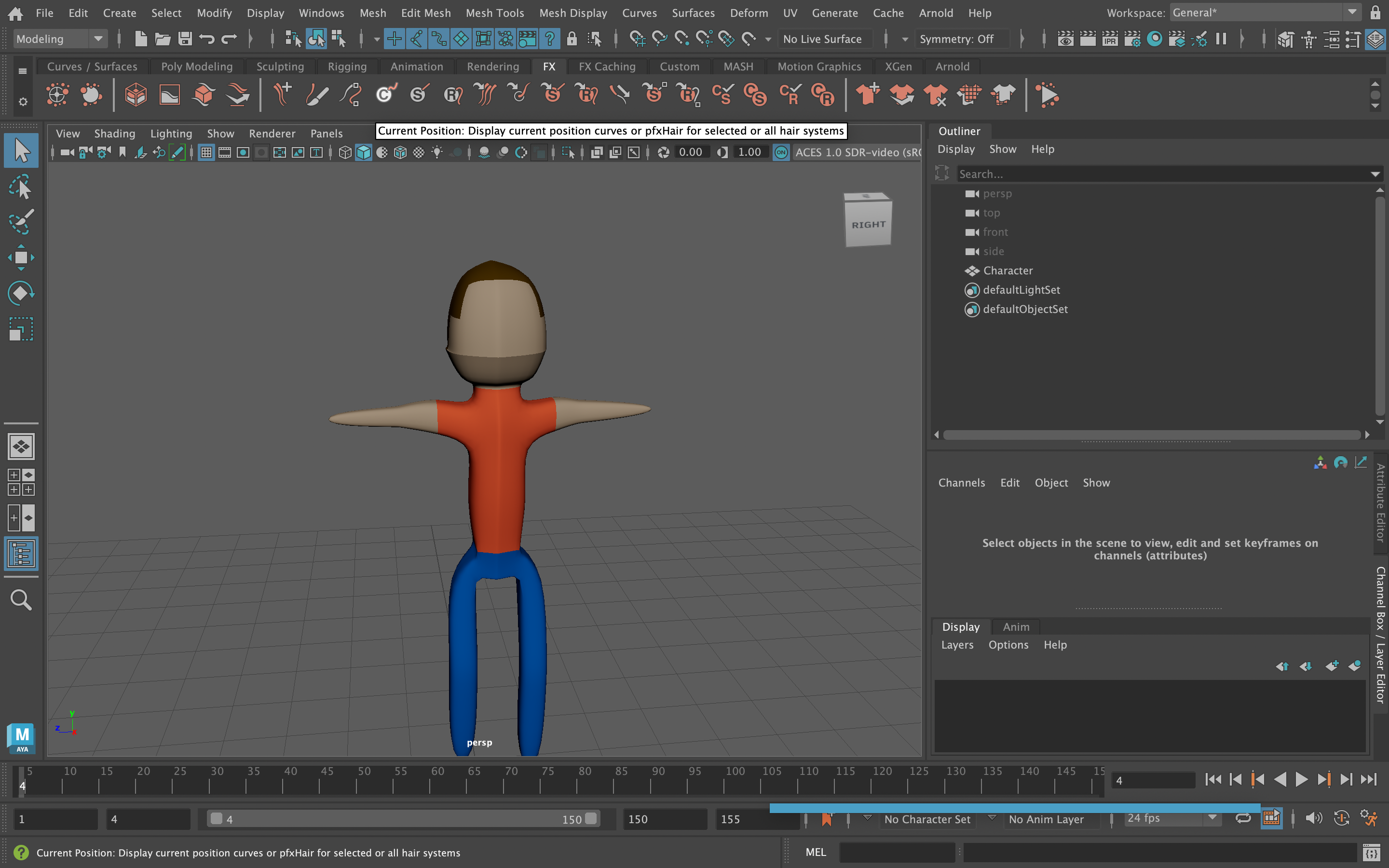Open the Channels menu in Channel Box
The image size is (1389, 868).
point(961,483)
